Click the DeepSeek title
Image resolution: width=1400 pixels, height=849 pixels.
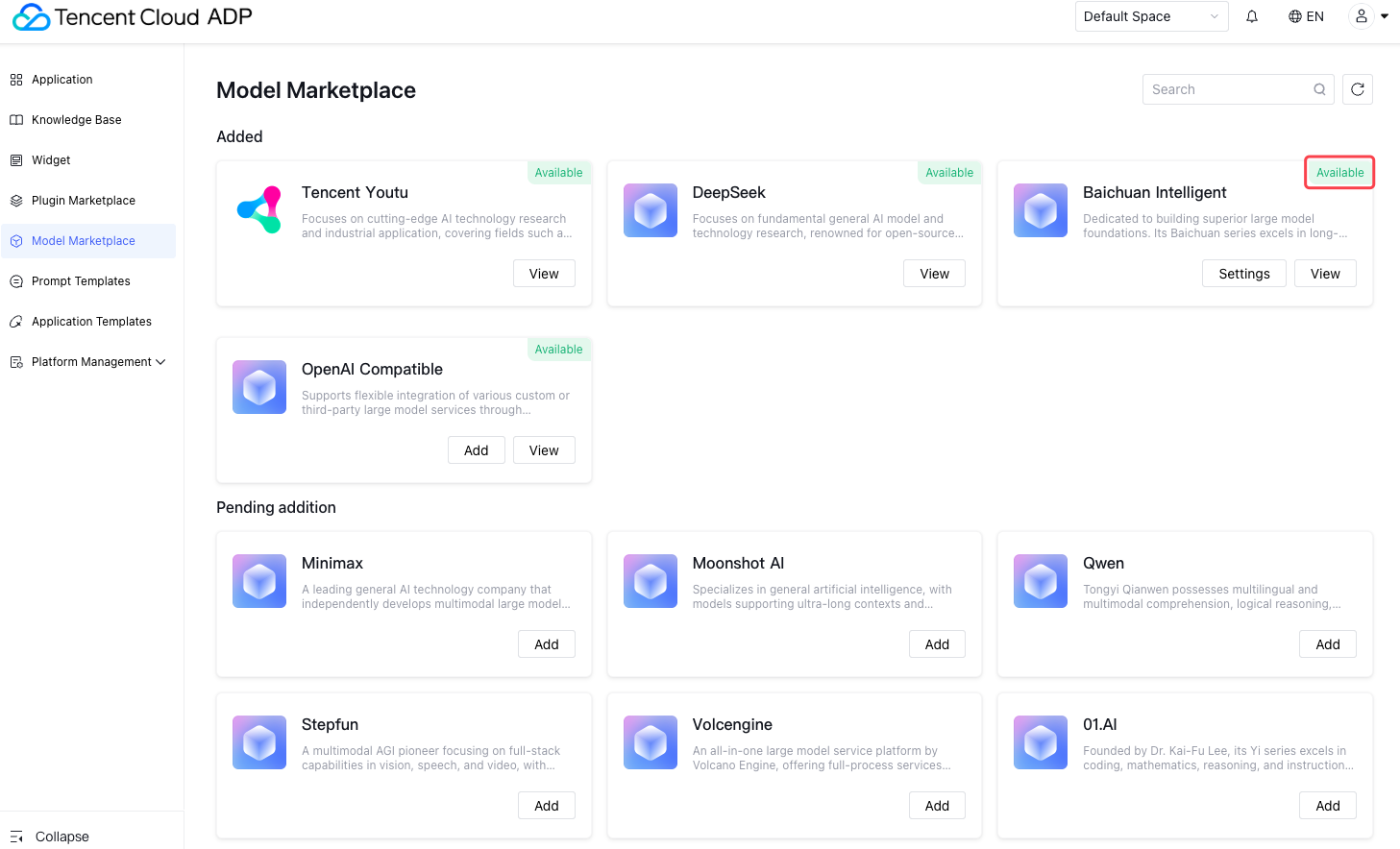click(729, 192)
